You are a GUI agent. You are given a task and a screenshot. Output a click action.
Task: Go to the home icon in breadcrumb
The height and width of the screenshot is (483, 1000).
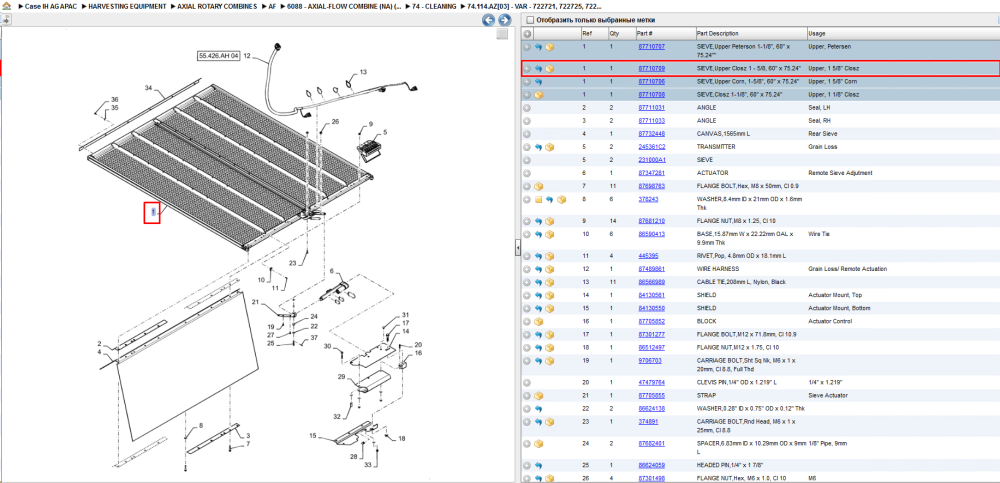(6, 6)
